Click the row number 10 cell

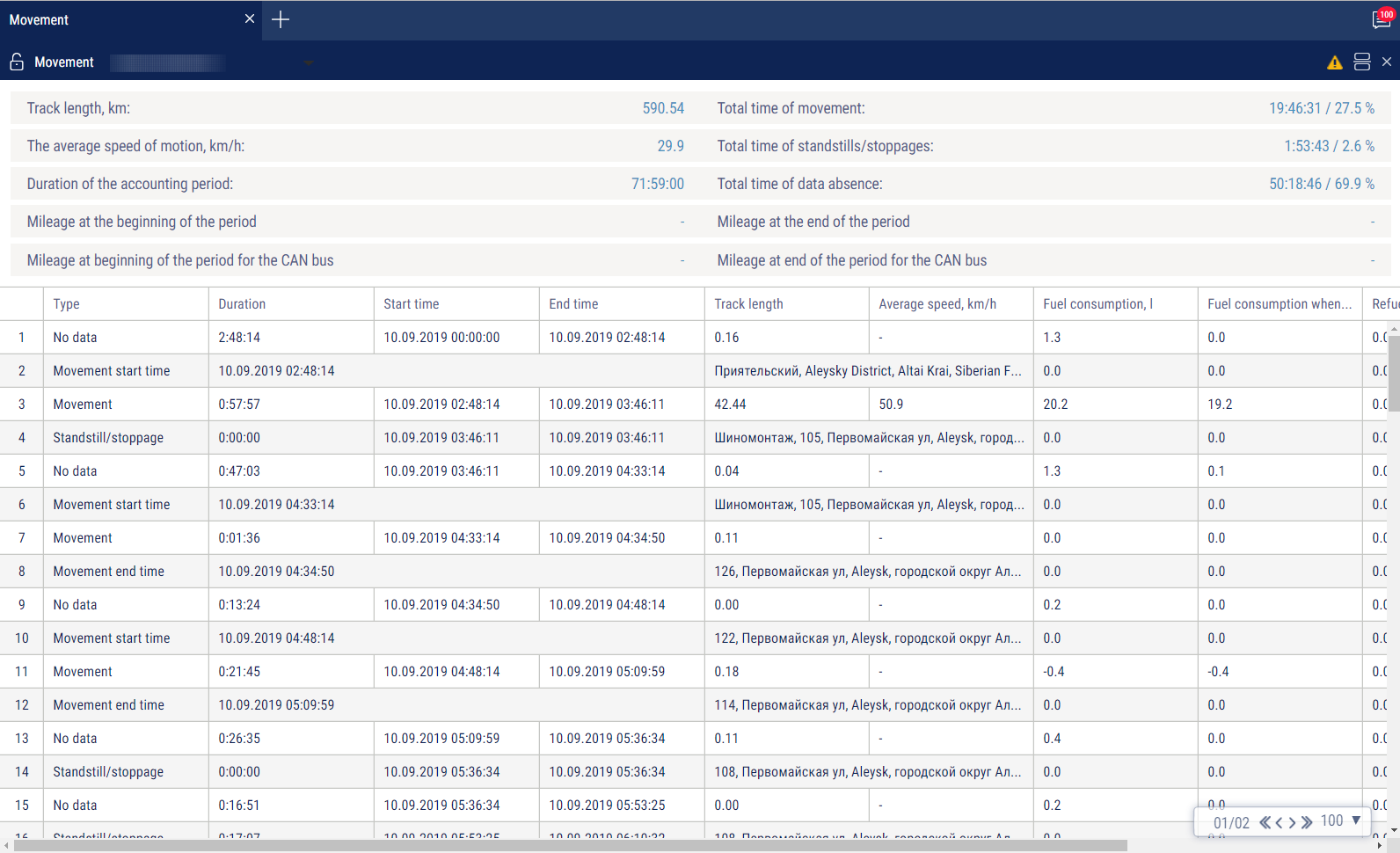(22, 638)
